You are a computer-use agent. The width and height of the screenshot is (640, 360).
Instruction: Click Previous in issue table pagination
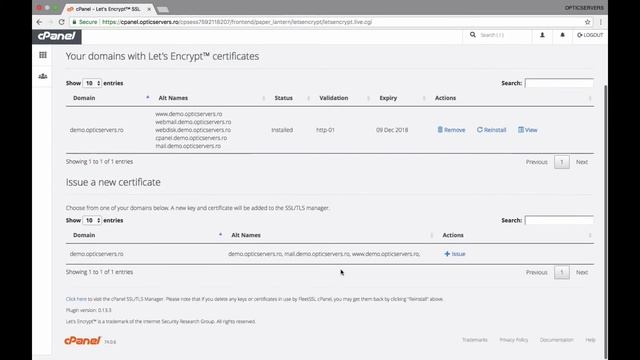click(536, 272)
